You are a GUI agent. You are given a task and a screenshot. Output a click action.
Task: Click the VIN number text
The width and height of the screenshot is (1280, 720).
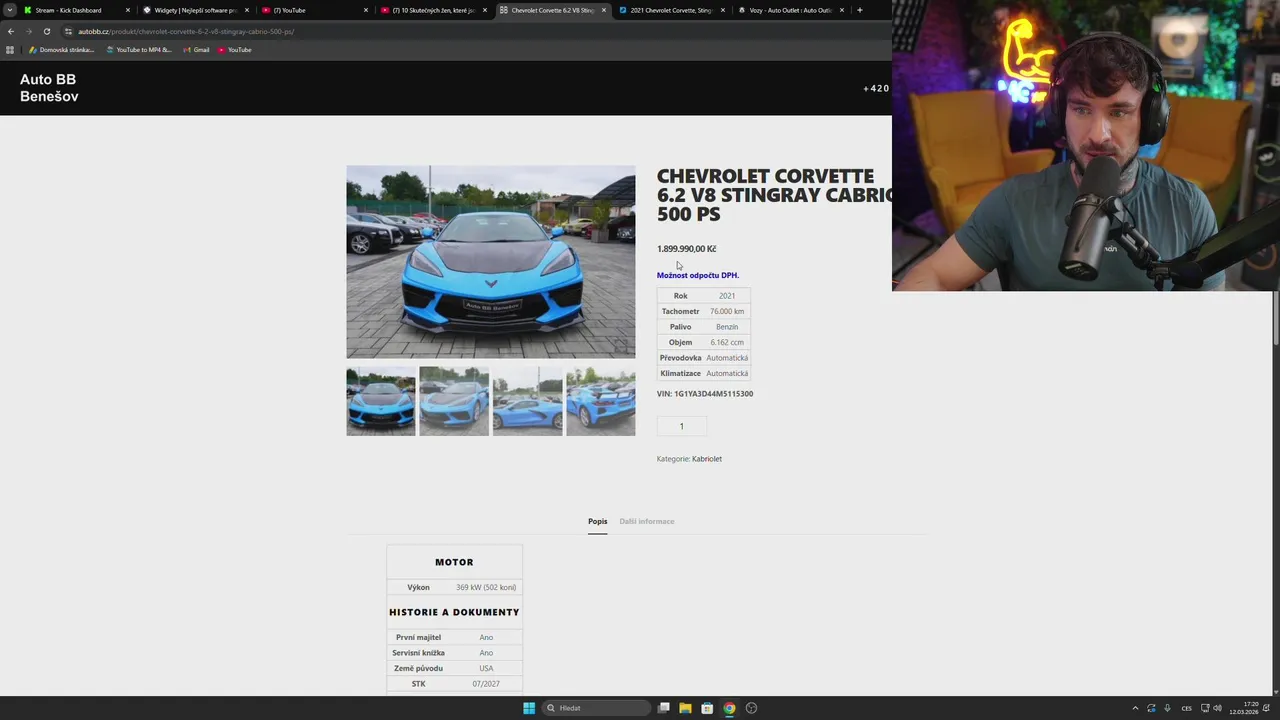tap(705, 394)
